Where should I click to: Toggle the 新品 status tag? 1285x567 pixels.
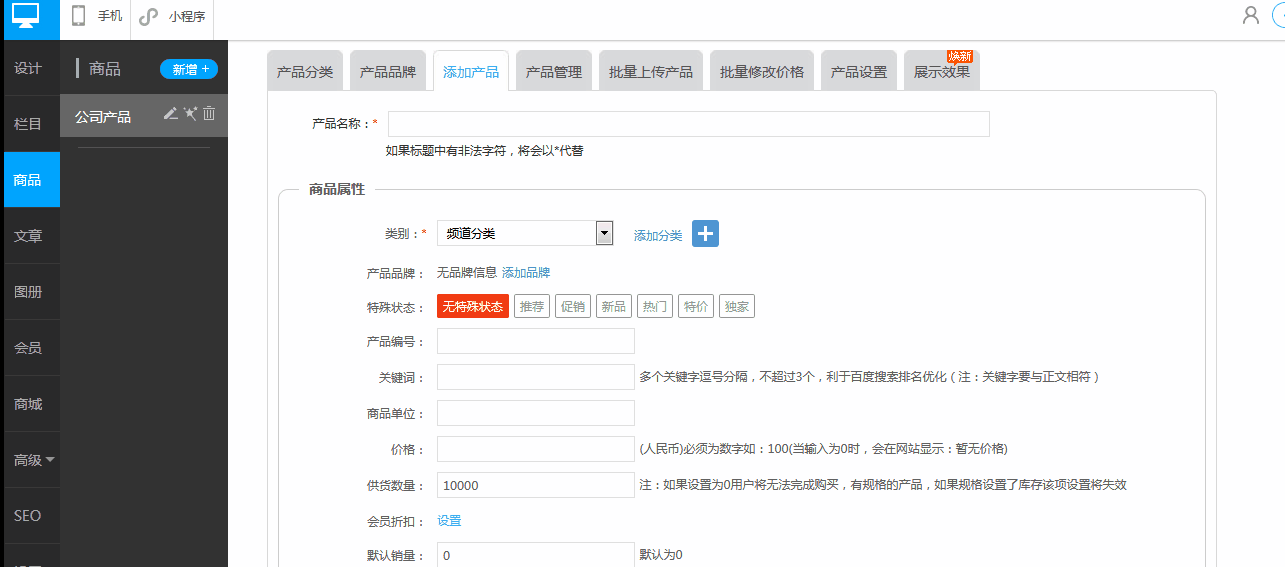pos(613,306)
